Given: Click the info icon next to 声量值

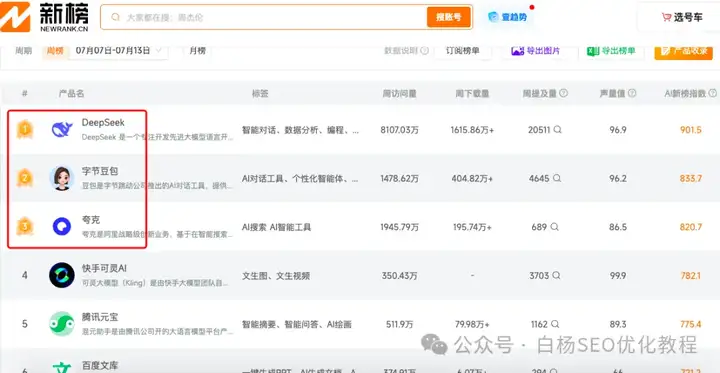Looking at the screenshot, I should [632, 93].
